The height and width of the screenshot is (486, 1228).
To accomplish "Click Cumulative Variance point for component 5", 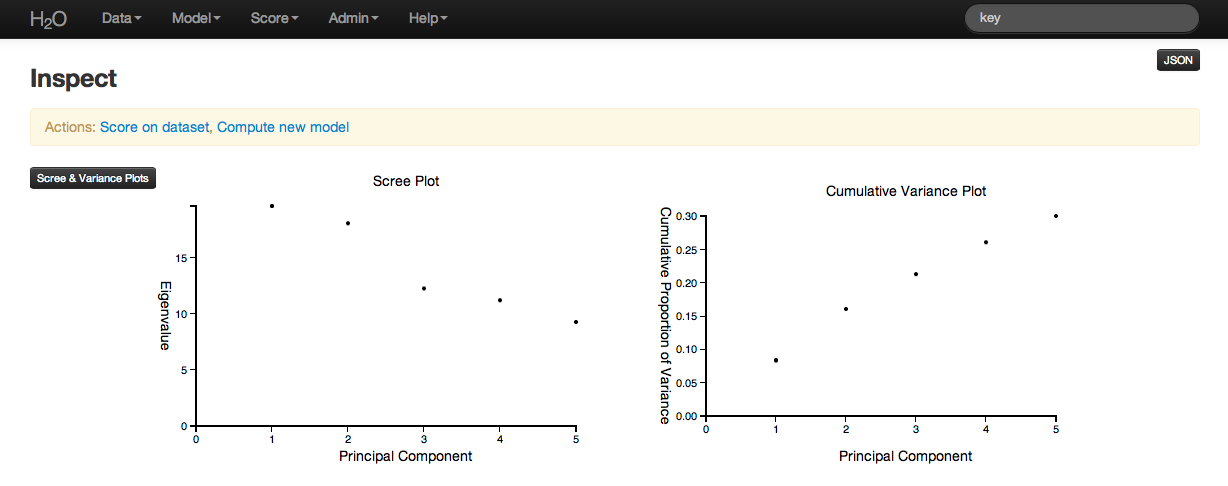I will tap(1056, 216).
